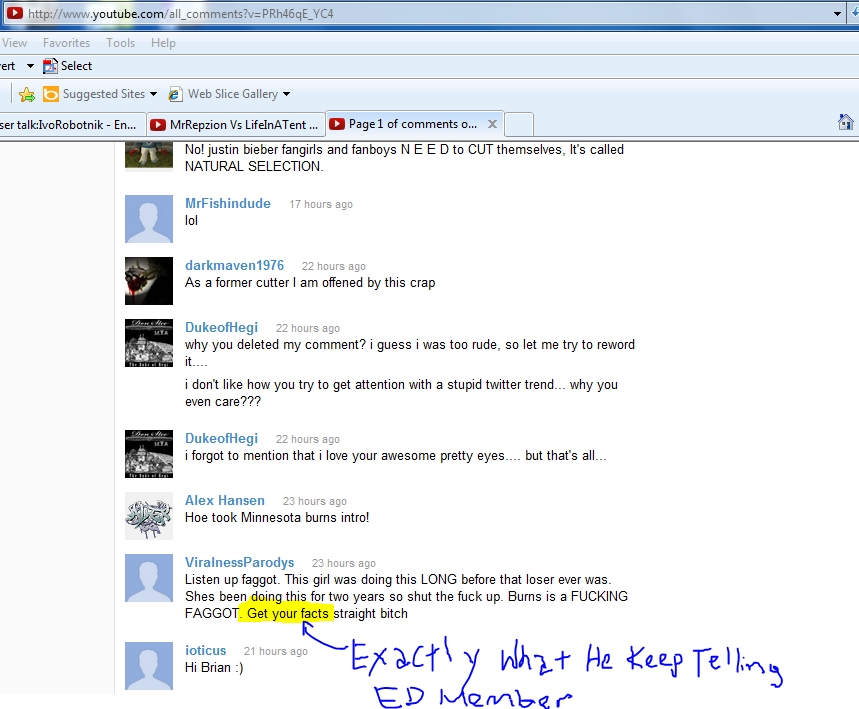Expand the Suggested Sites dropdown arrow
Screen dimensions: 859x709
[x=153, y=94]
